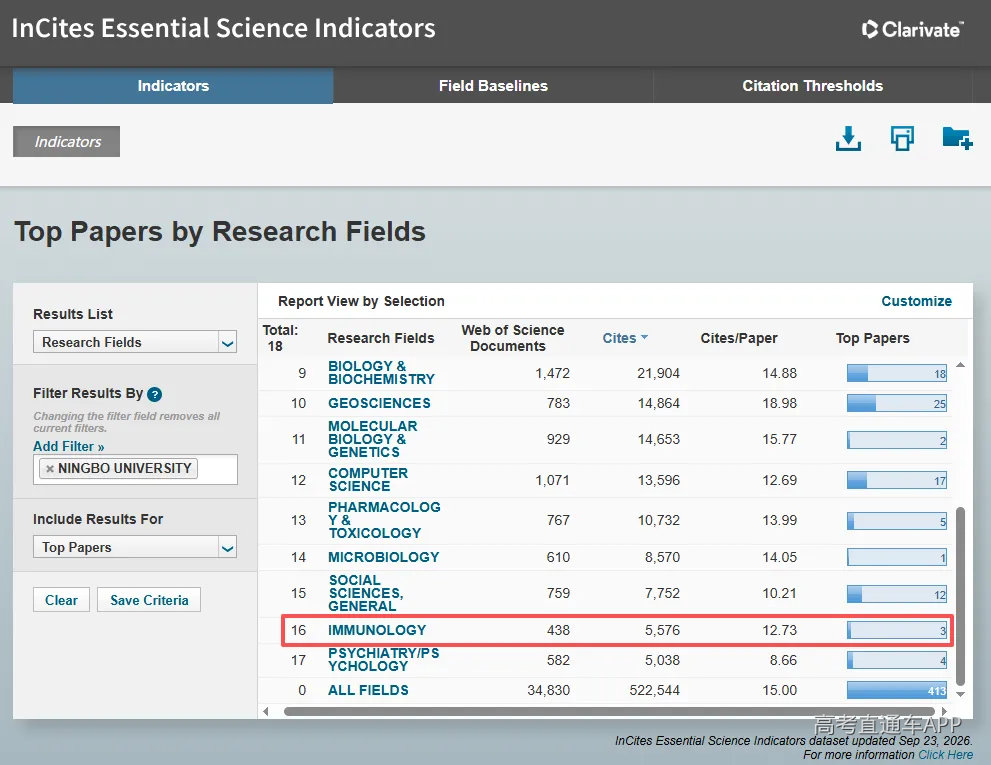991x765 pixels.
Task: Switch to the Indicators tab
Action: (173, 86)
